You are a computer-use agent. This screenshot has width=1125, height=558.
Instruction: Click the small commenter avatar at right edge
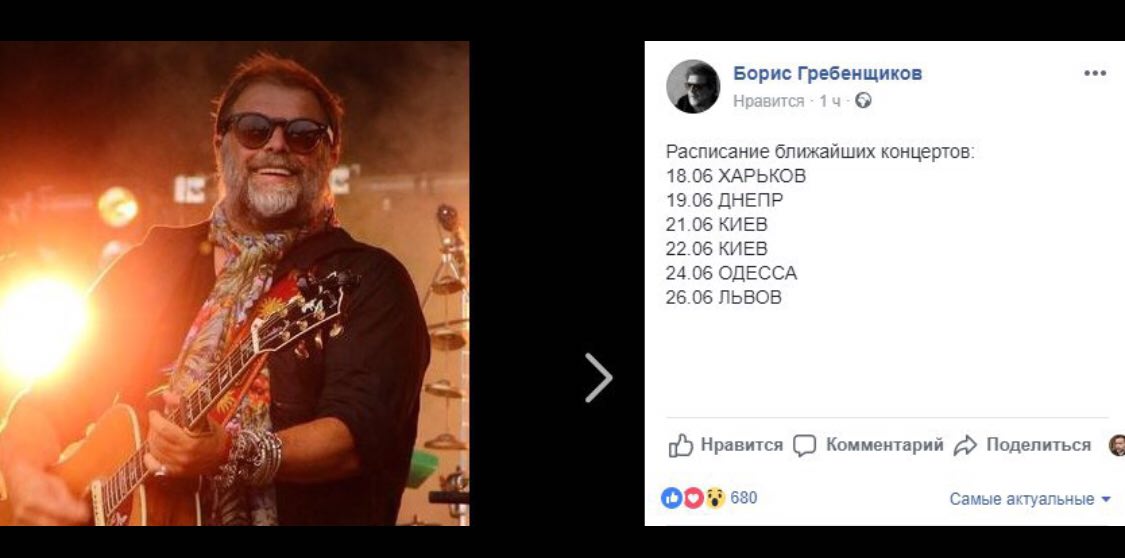point(1117,445)
